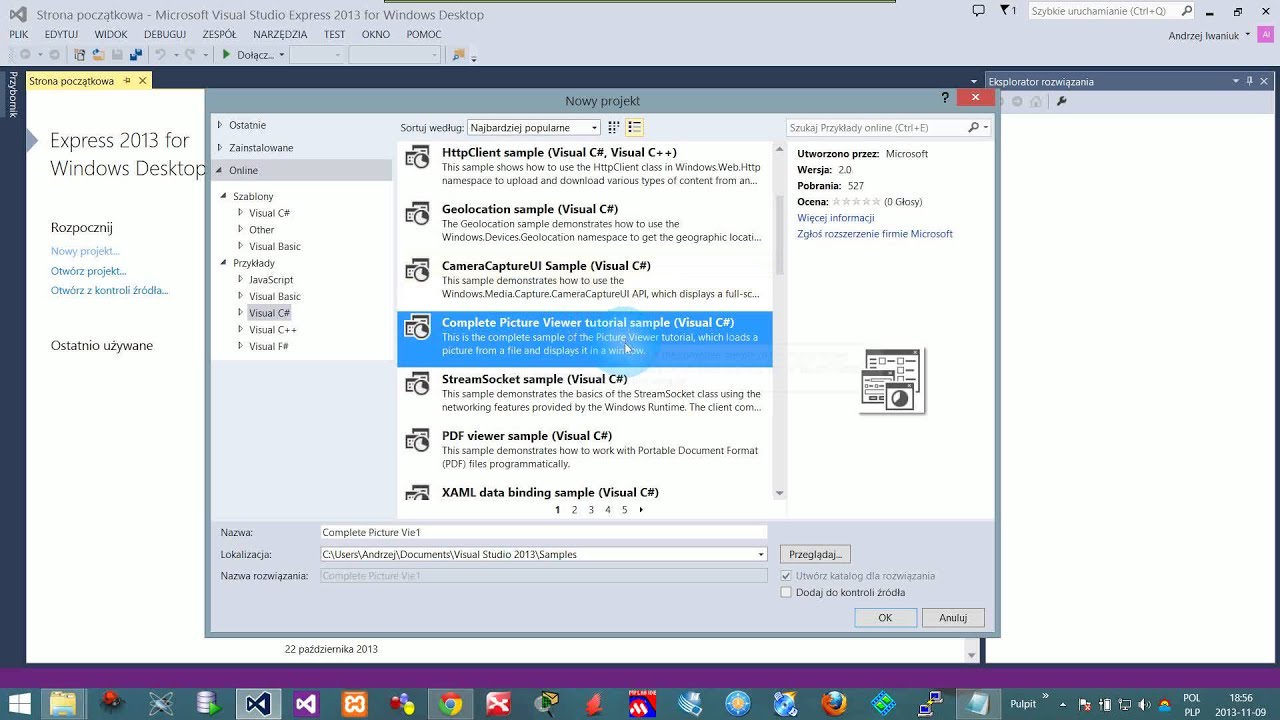1280x720 pixels.
Task: Switch to small icons view in dialog
Action: click(614, 127)
